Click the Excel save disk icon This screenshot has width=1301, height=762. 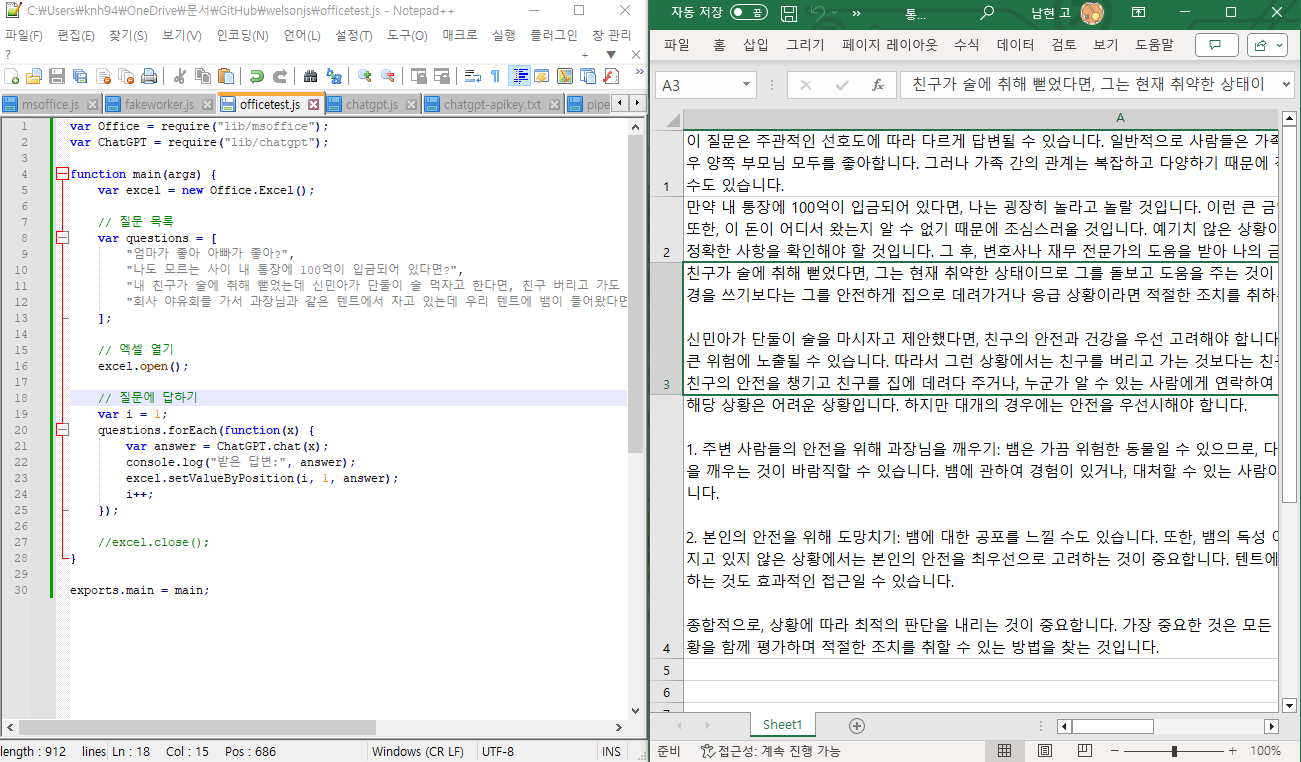(x=789, y=14)
